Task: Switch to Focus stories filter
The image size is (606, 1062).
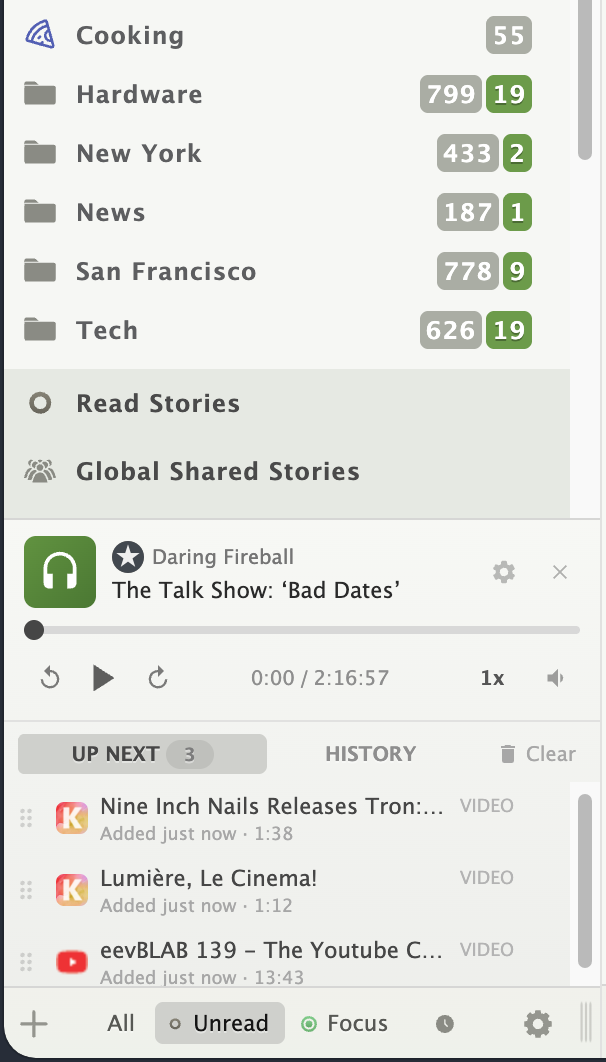Action: pos(345,1023)
